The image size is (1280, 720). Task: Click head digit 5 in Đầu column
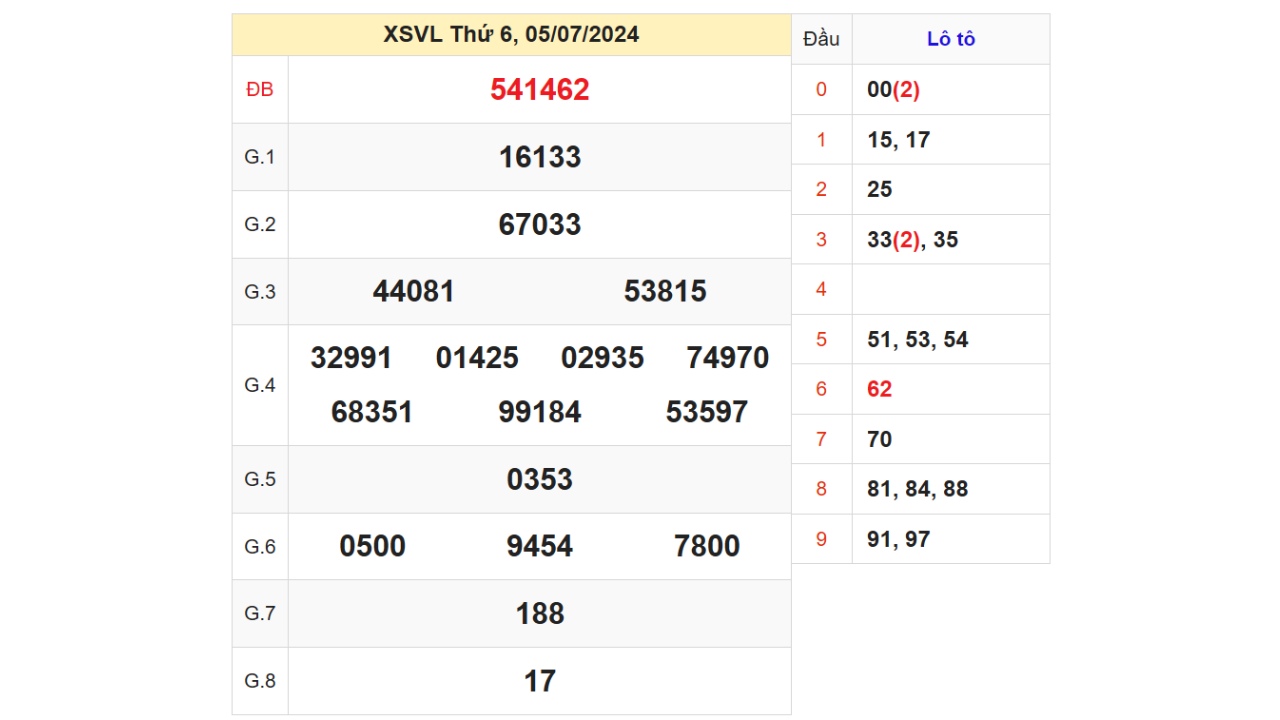point(822,340)
